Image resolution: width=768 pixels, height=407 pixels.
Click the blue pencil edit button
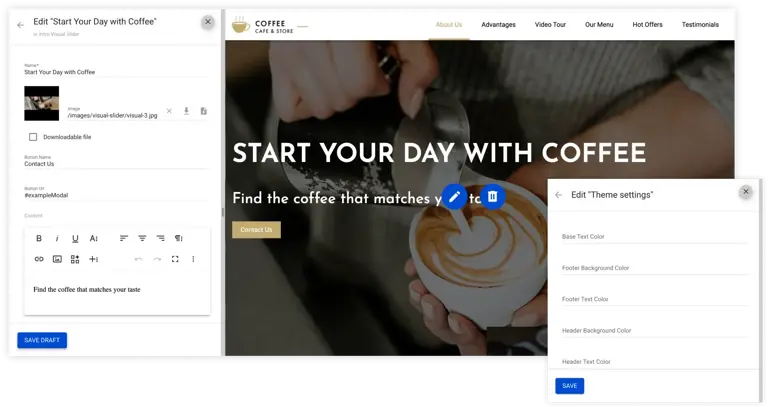(455, 197)
